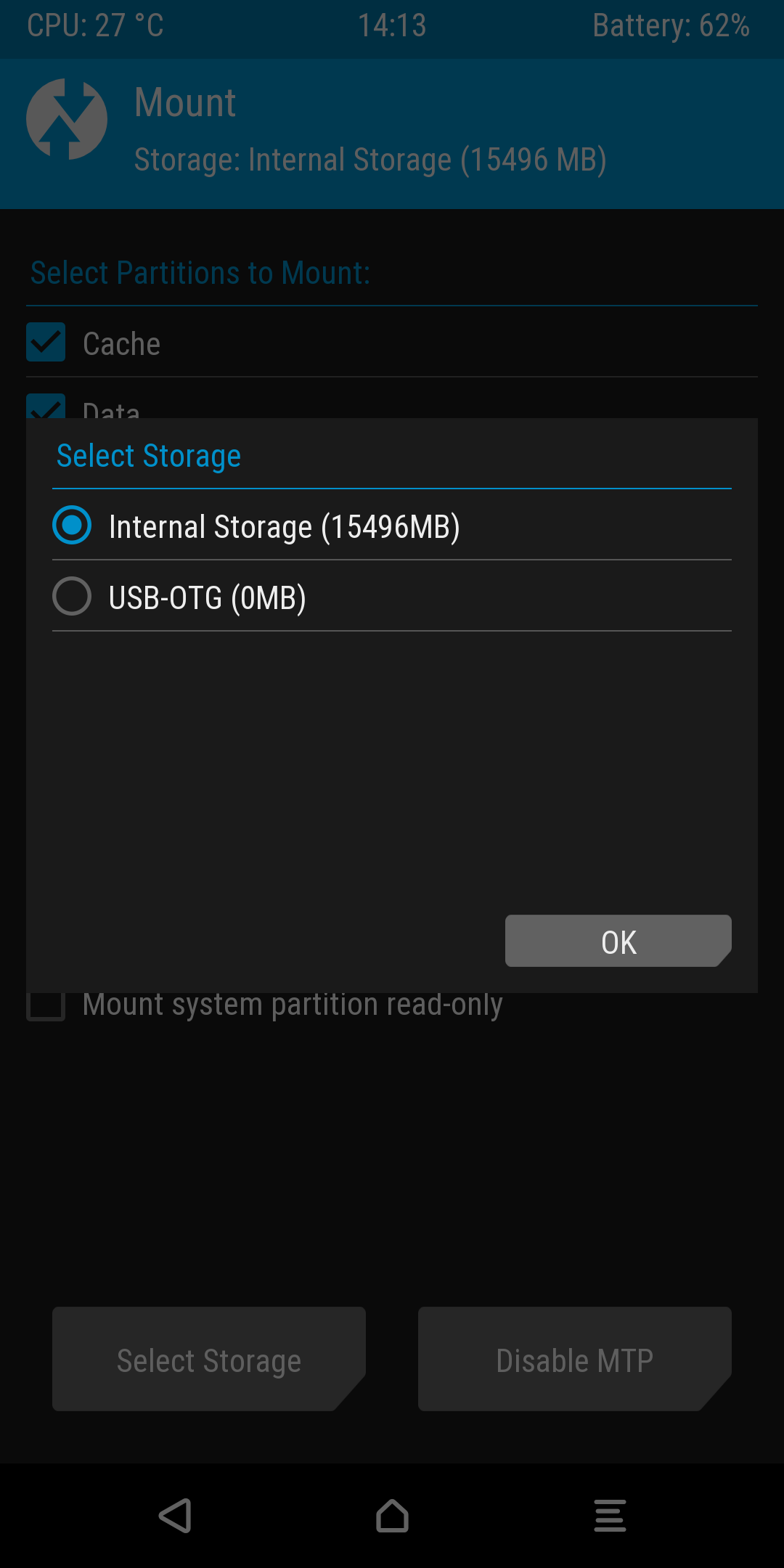Screen dimensions: 784x1568
Task: Tap the Disable MTP button
Action: tap(575, 1359)
